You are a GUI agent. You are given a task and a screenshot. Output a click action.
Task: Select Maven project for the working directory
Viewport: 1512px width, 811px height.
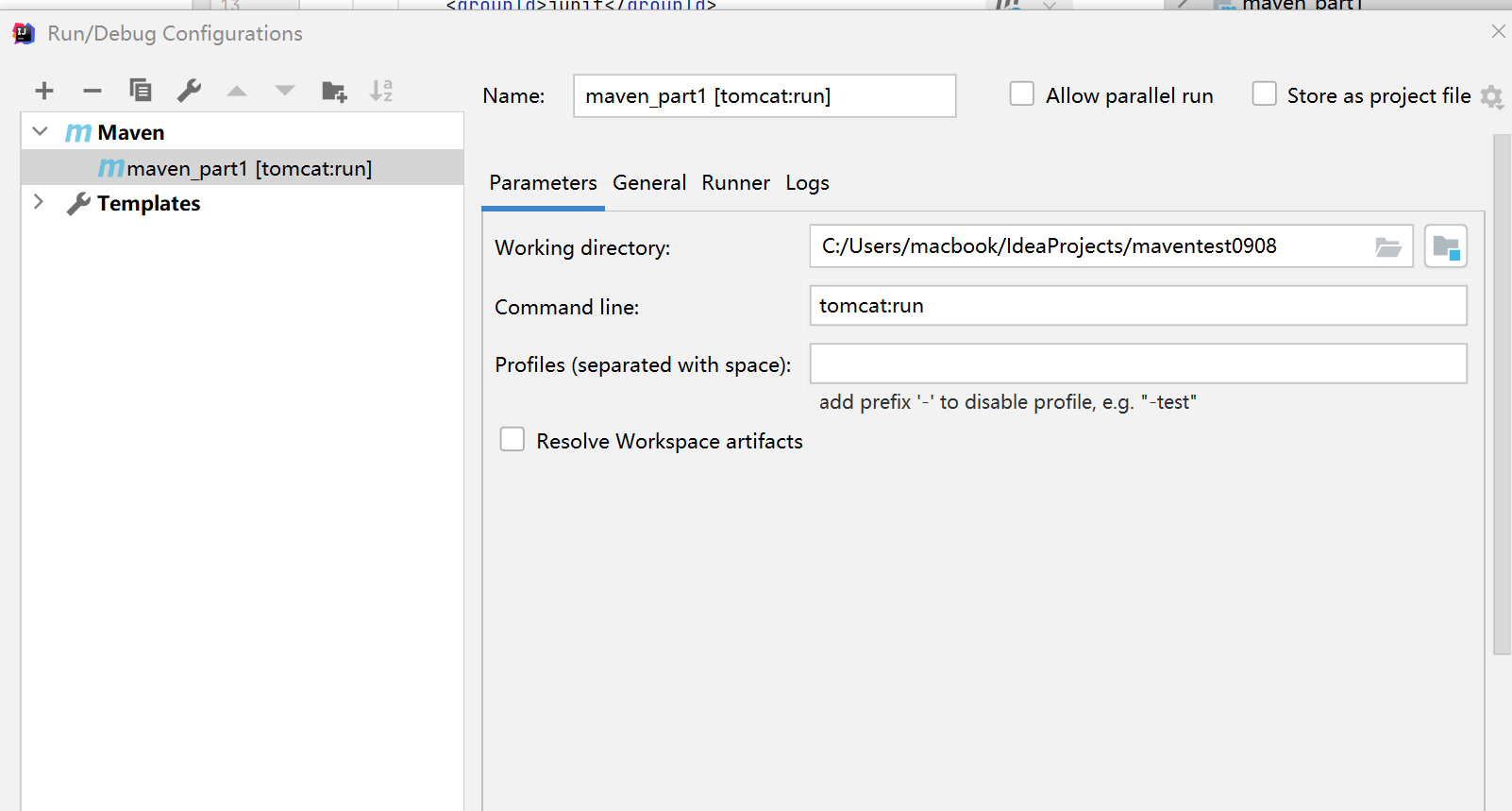[x=1446, y=247]
